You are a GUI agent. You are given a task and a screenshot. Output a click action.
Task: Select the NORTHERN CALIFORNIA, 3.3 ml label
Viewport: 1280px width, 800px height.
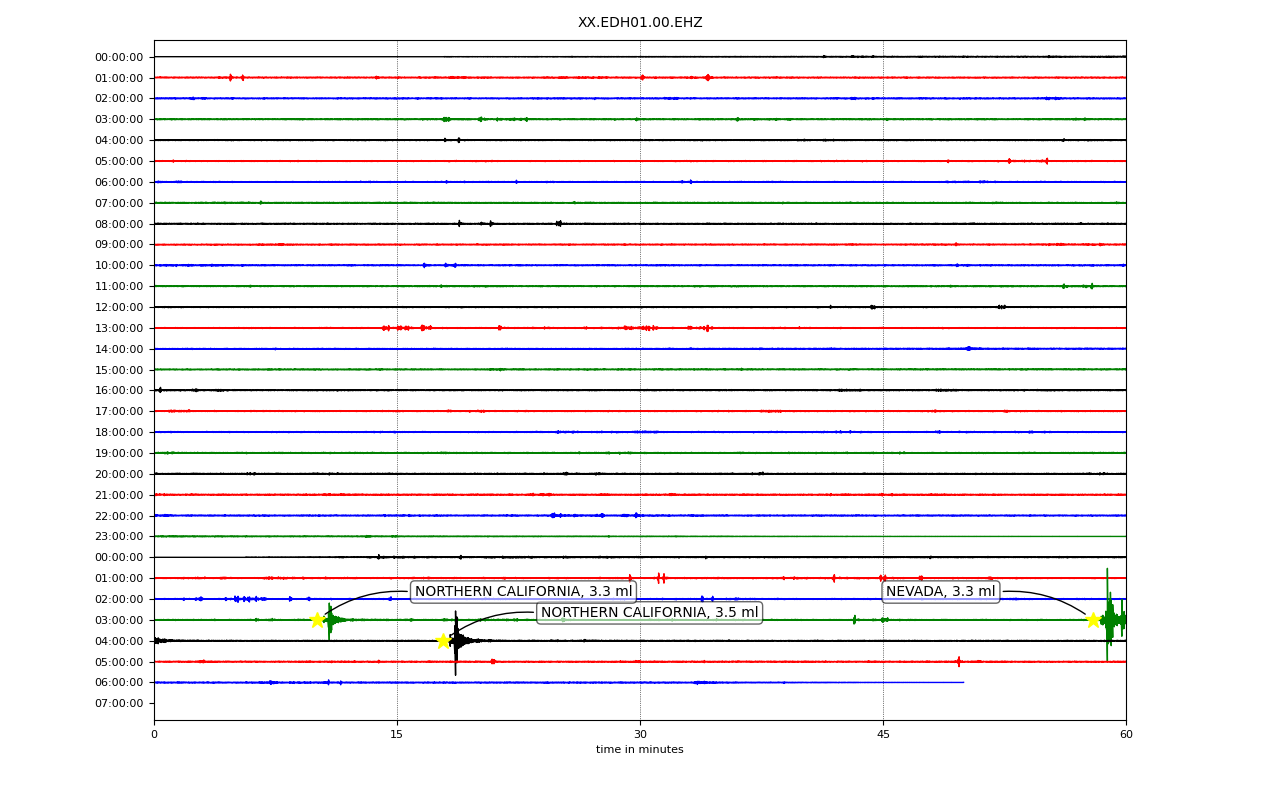click(523, 592)
